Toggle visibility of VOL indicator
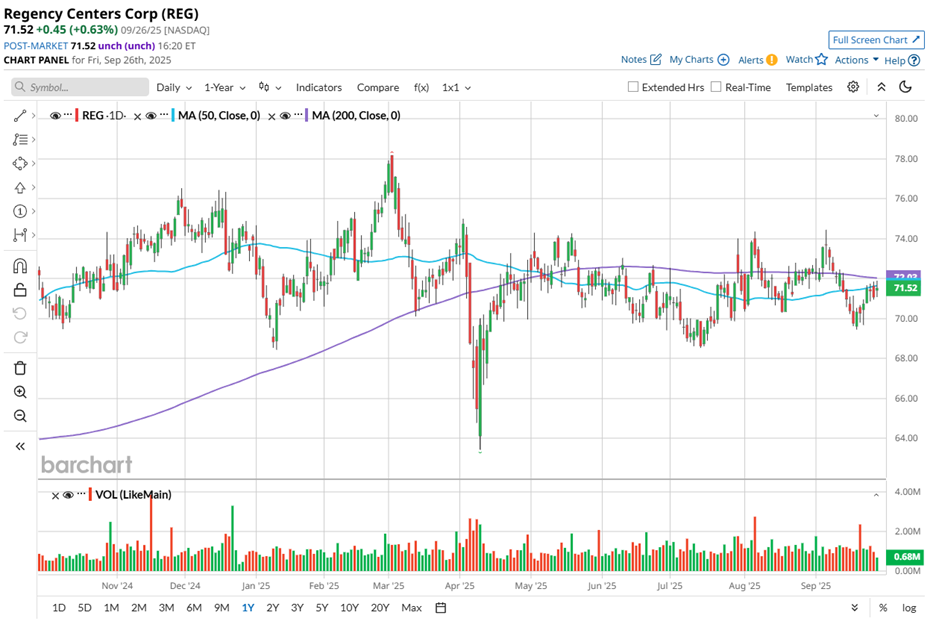Screen dimensions: 936x630 [68, 495]
